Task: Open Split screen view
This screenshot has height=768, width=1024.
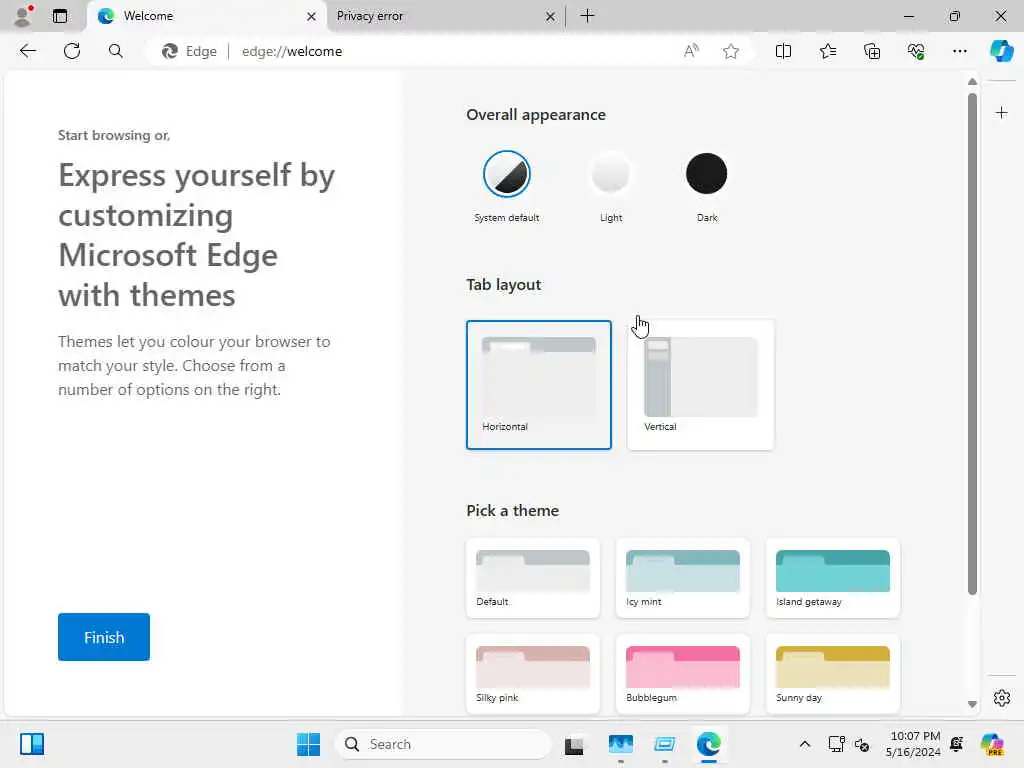Action: click(x=783, y=51)
